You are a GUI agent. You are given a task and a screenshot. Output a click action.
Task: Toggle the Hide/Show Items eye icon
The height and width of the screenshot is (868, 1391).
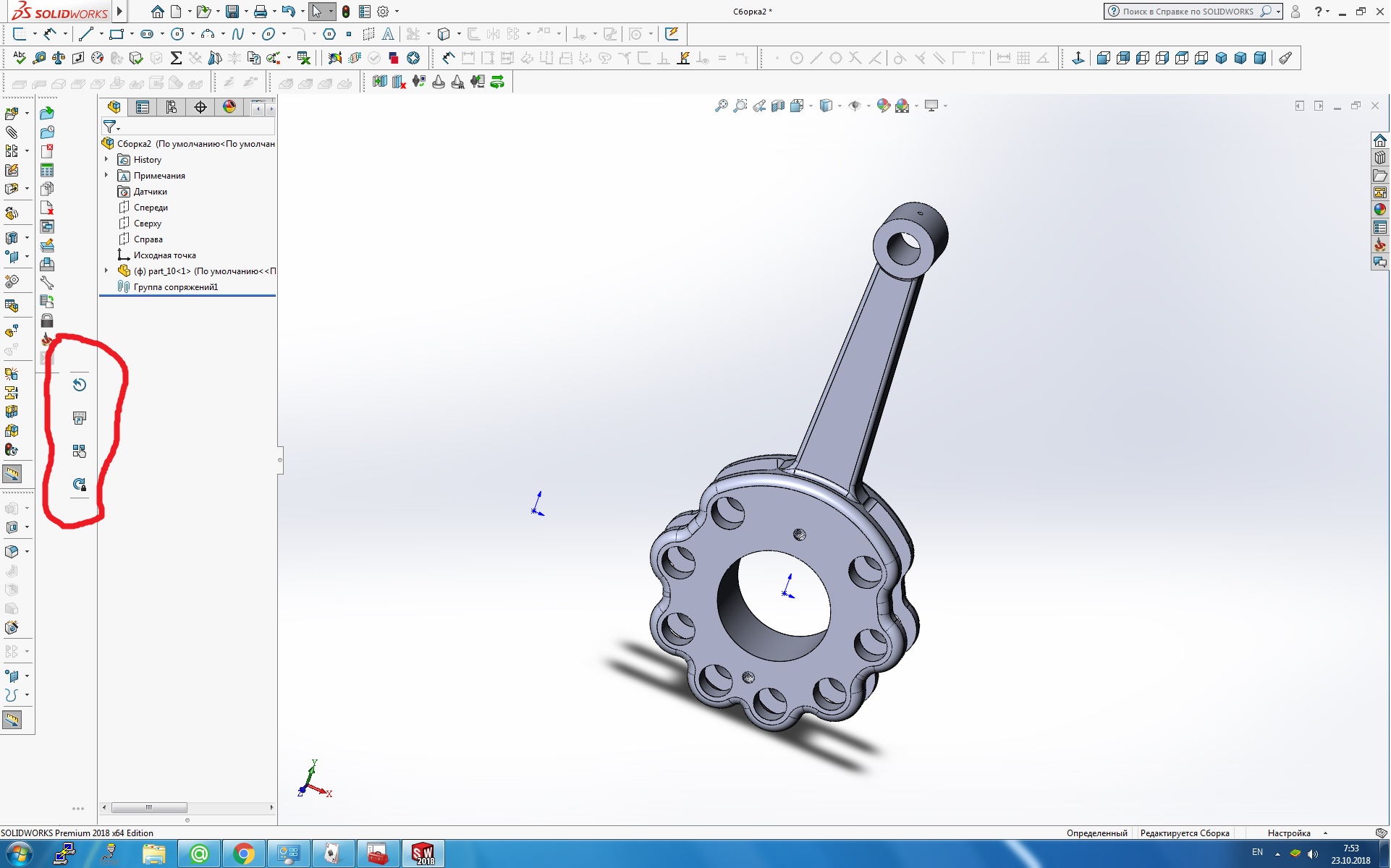(855, 106)
